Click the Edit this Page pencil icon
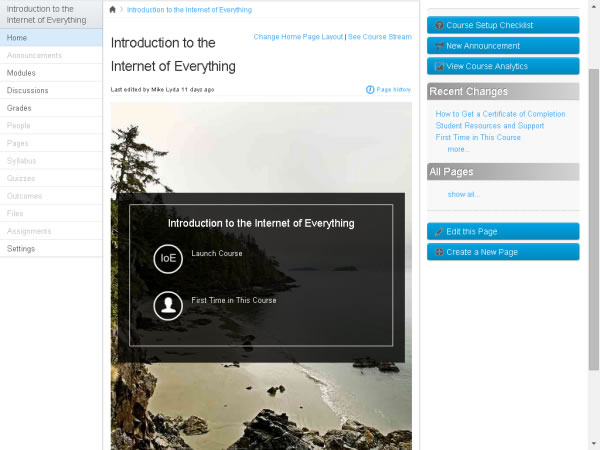This screenshot has width=600, height=450. 439,231
